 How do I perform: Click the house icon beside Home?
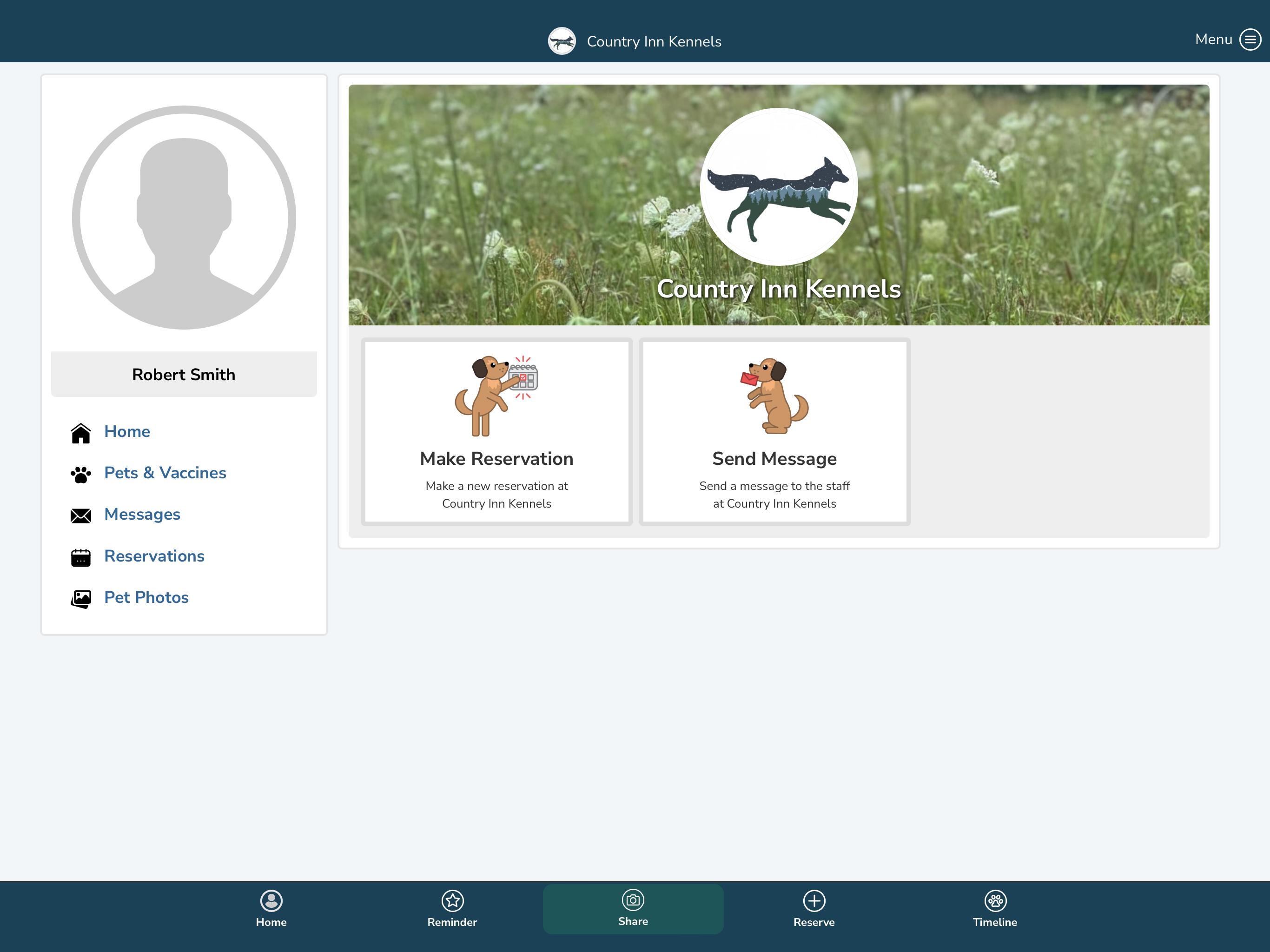tap(81, 433)
